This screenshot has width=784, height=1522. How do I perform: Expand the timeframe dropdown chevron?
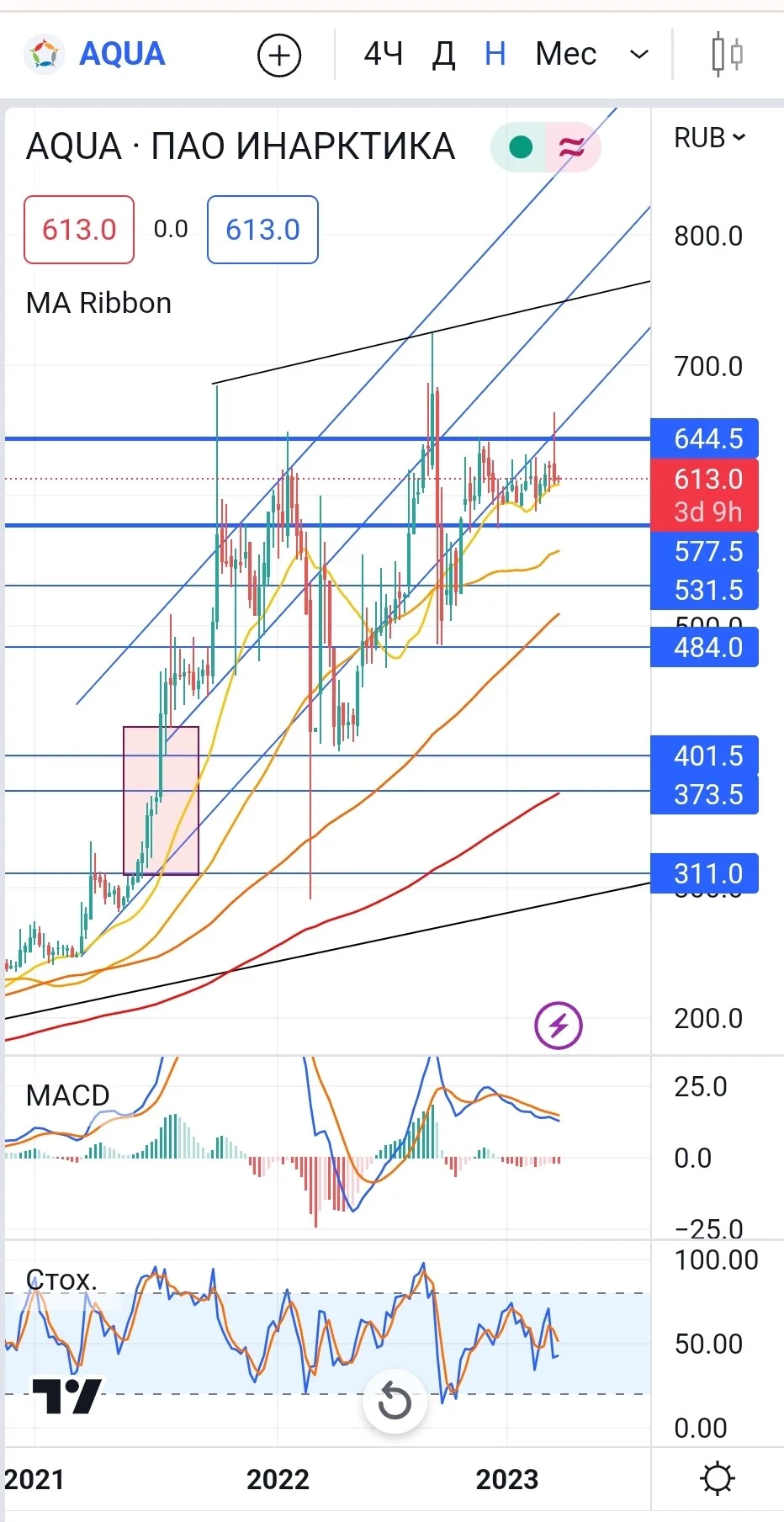[x=639, y=55]
